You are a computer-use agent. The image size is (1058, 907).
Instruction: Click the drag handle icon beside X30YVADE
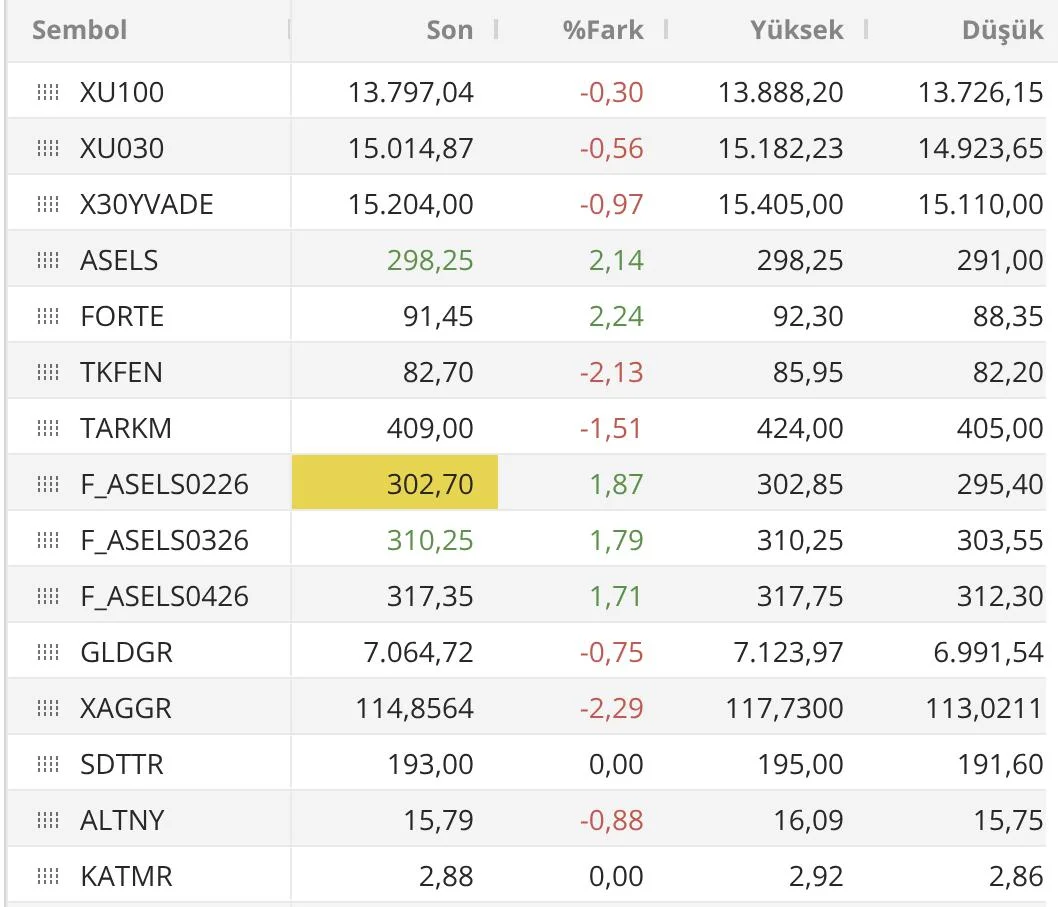[47, 205]
